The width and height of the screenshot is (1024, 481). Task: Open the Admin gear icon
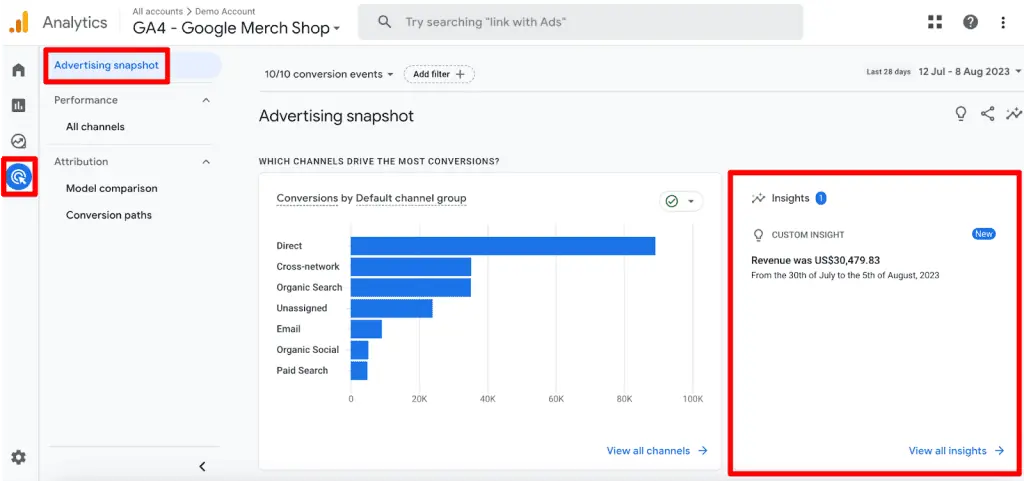click(19, 457)
